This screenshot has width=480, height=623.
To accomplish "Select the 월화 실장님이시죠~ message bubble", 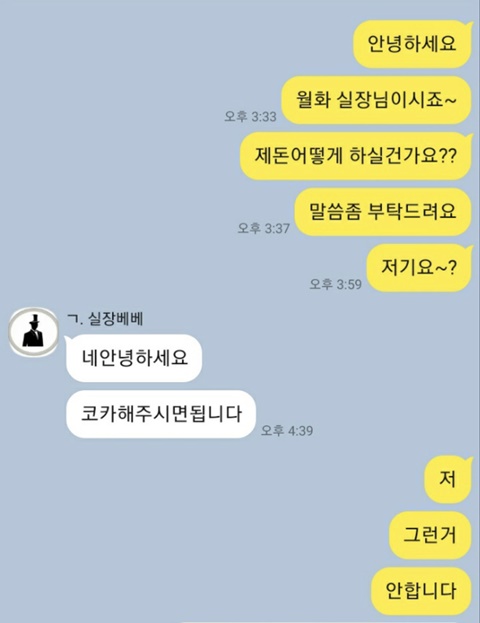I will click(376, 100).
